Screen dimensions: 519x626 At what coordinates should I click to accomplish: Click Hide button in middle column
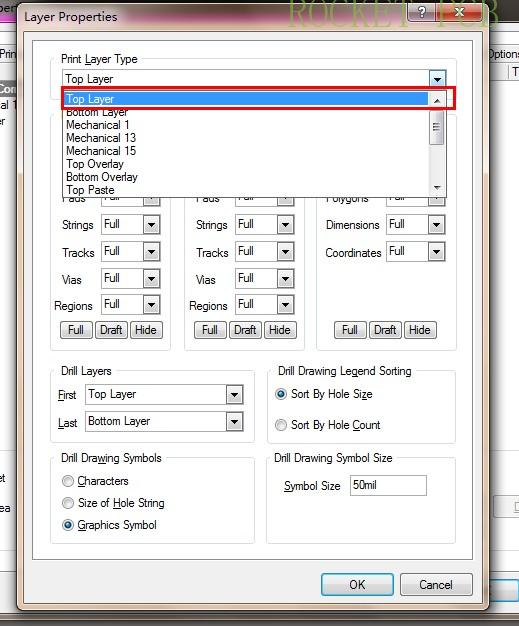coord(280,330)
